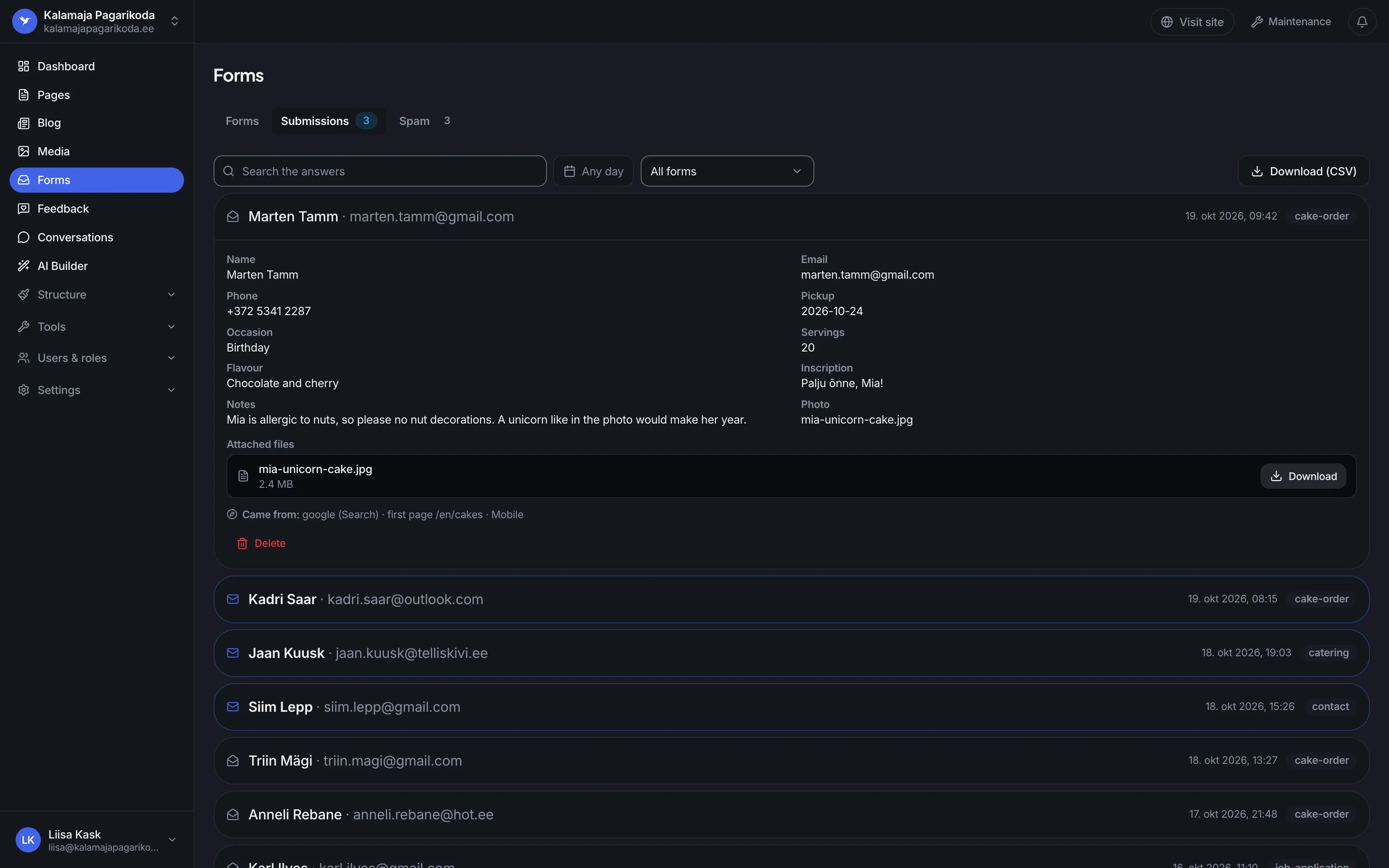Open the Liisa Kask account menu
The image size is (1389, 868).
pyautogui.click(x=96, y=840)
